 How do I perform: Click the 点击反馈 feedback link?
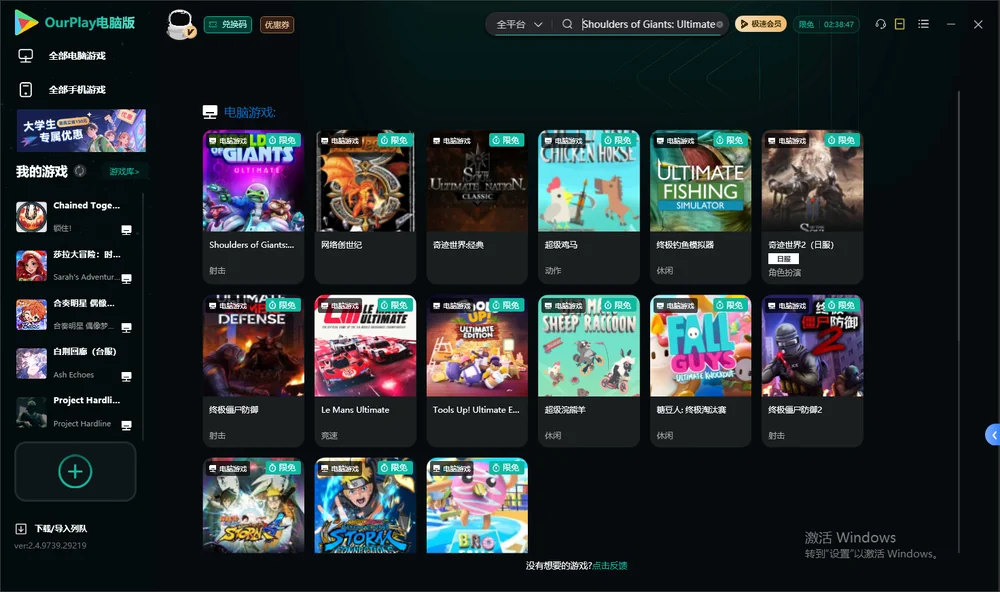tap(610, 566)
